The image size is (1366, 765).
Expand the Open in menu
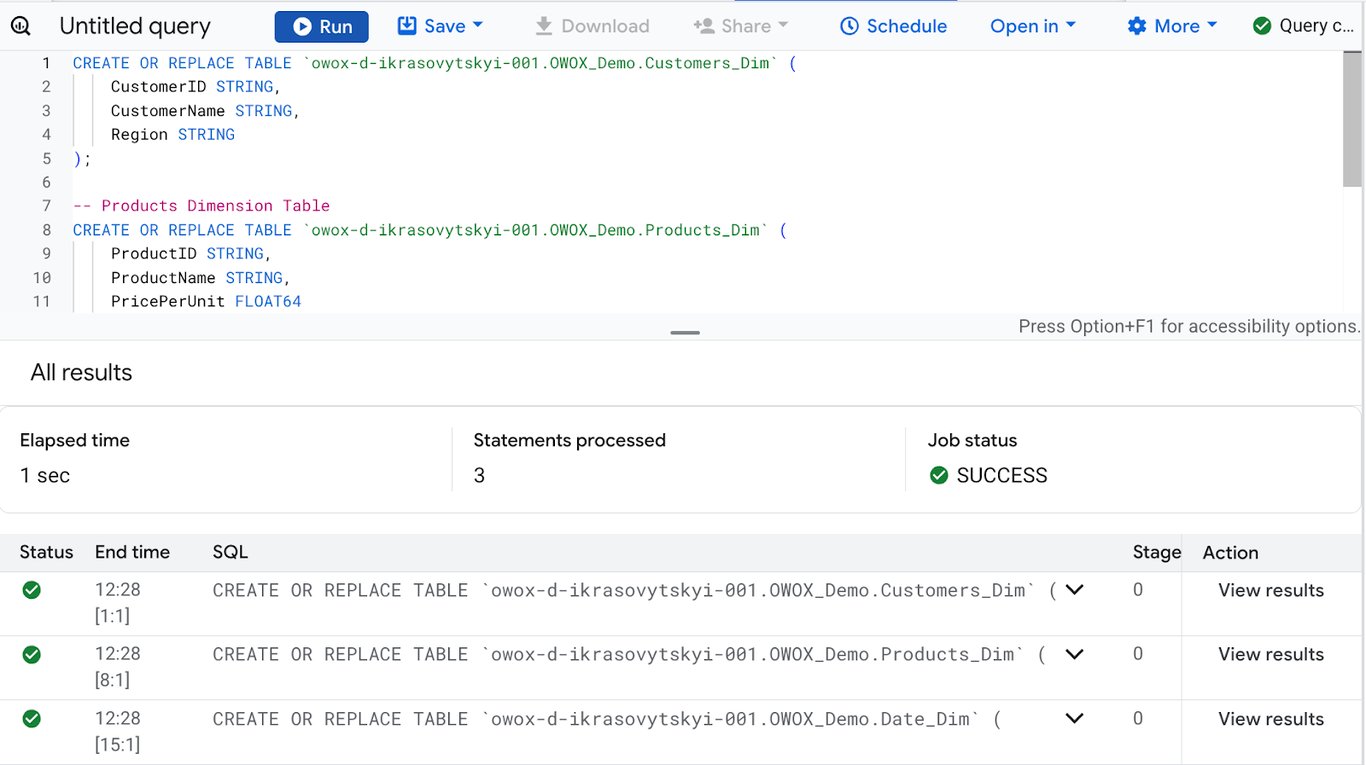click(x=1033, y=26)
